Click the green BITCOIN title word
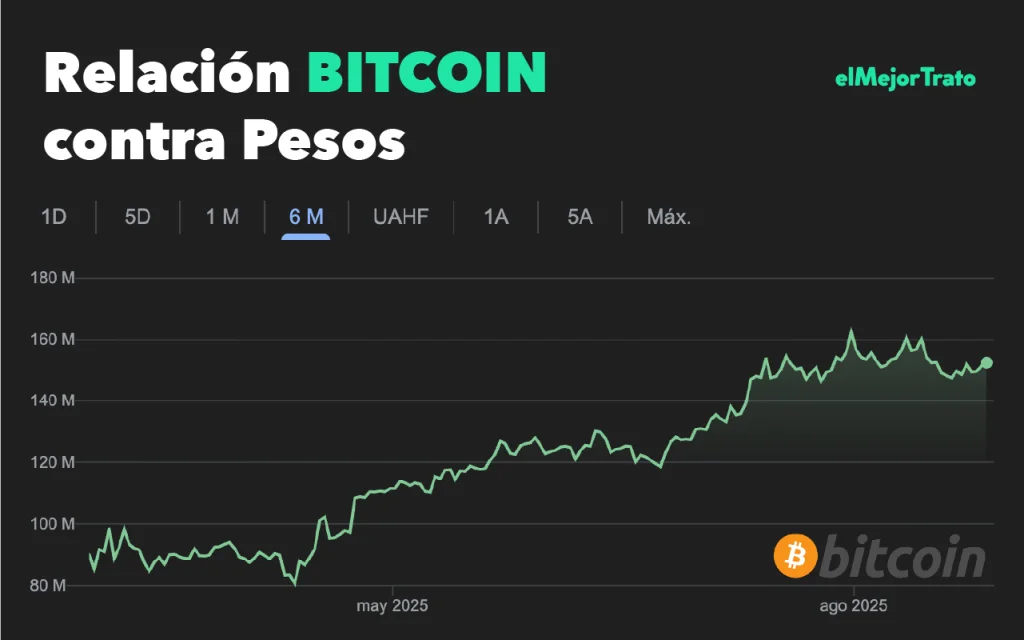 coord(427,72)
